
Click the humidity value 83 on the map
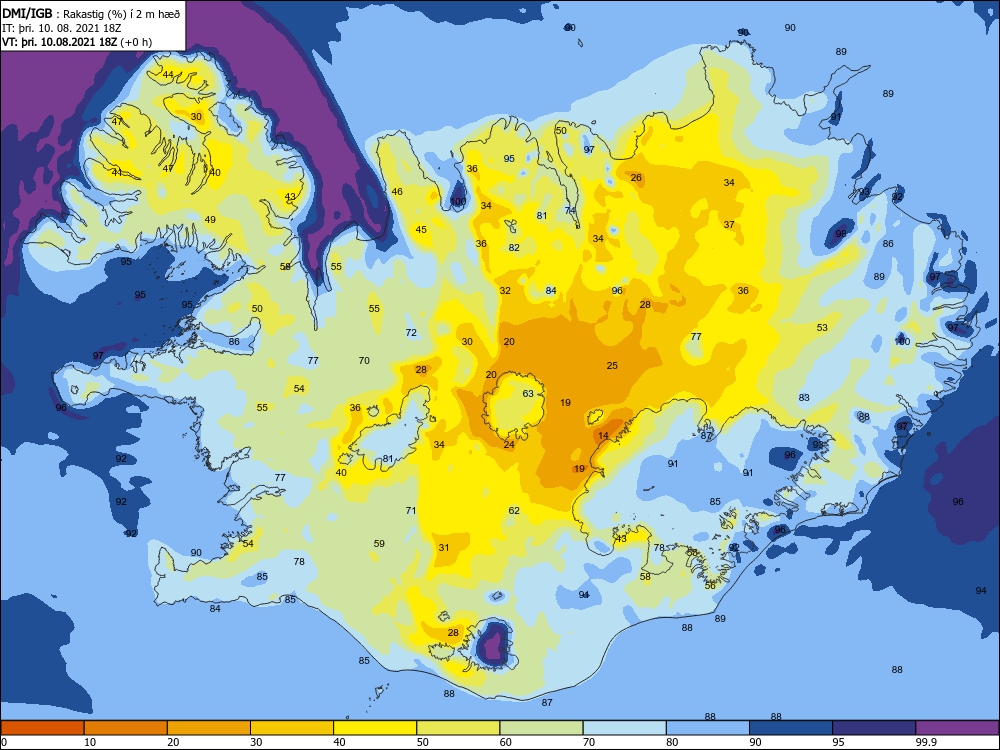[x=804, y=397]
